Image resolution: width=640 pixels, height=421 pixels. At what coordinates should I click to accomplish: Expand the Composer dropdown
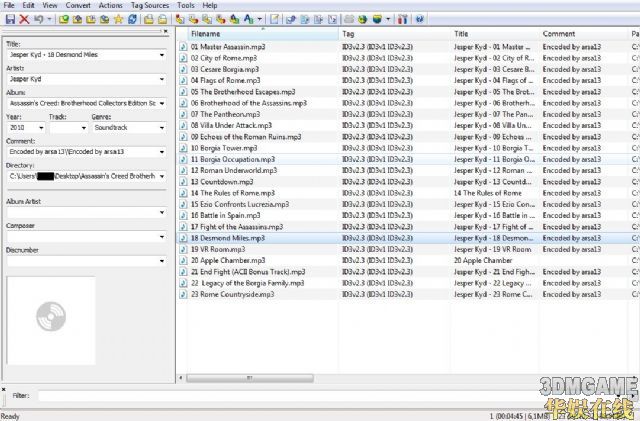point(162,237)
